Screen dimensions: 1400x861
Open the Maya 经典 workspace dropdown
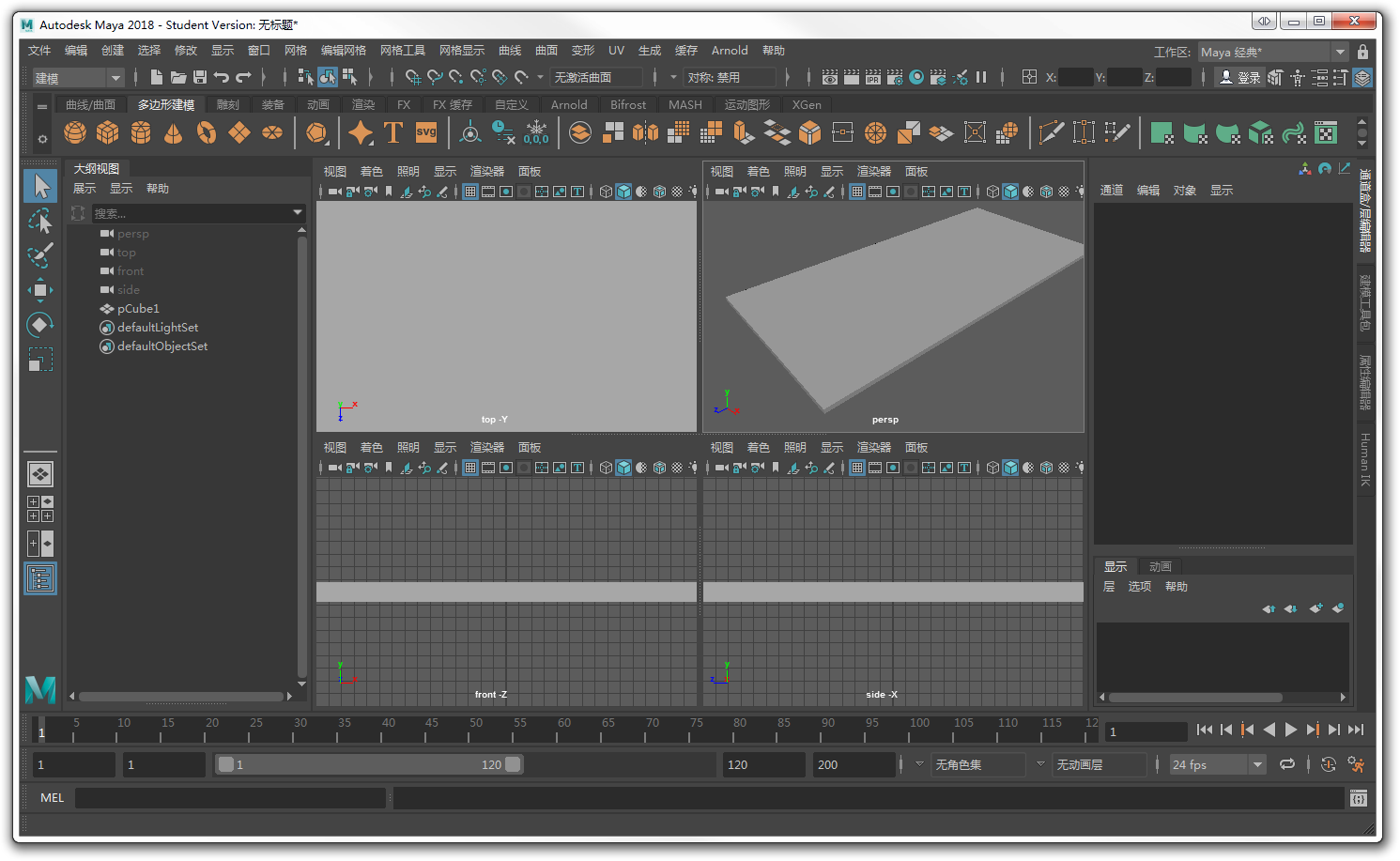click(1273, 52)
